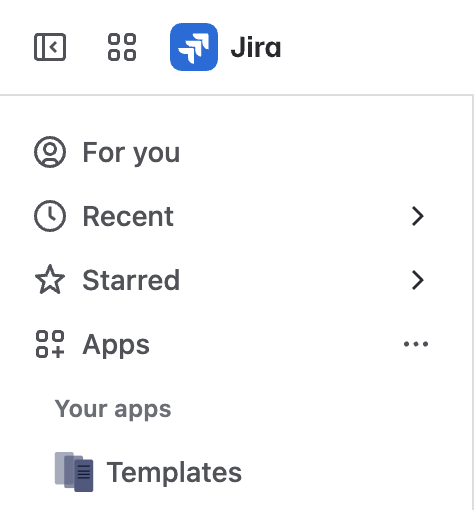Click the Starred row label text
This screenshot has width=474, height=510.
pyautogui.click(x=131, y=280)
